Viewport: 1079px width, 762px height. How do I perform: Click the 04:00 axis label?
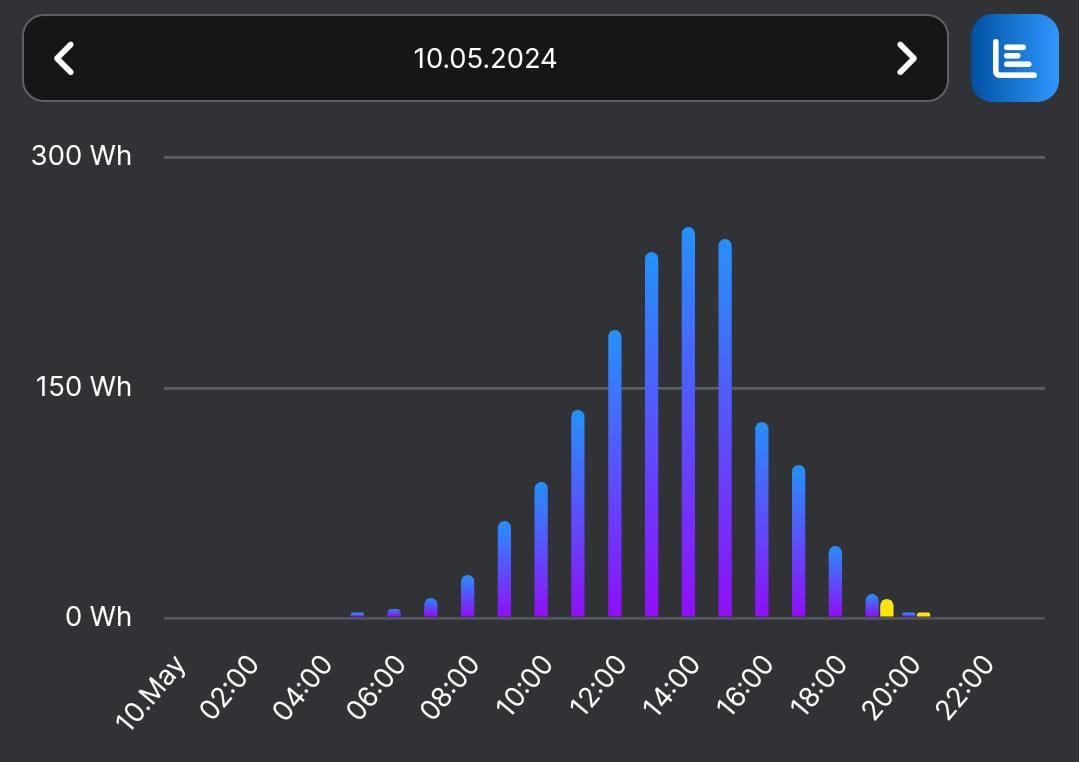click(302, 687)
